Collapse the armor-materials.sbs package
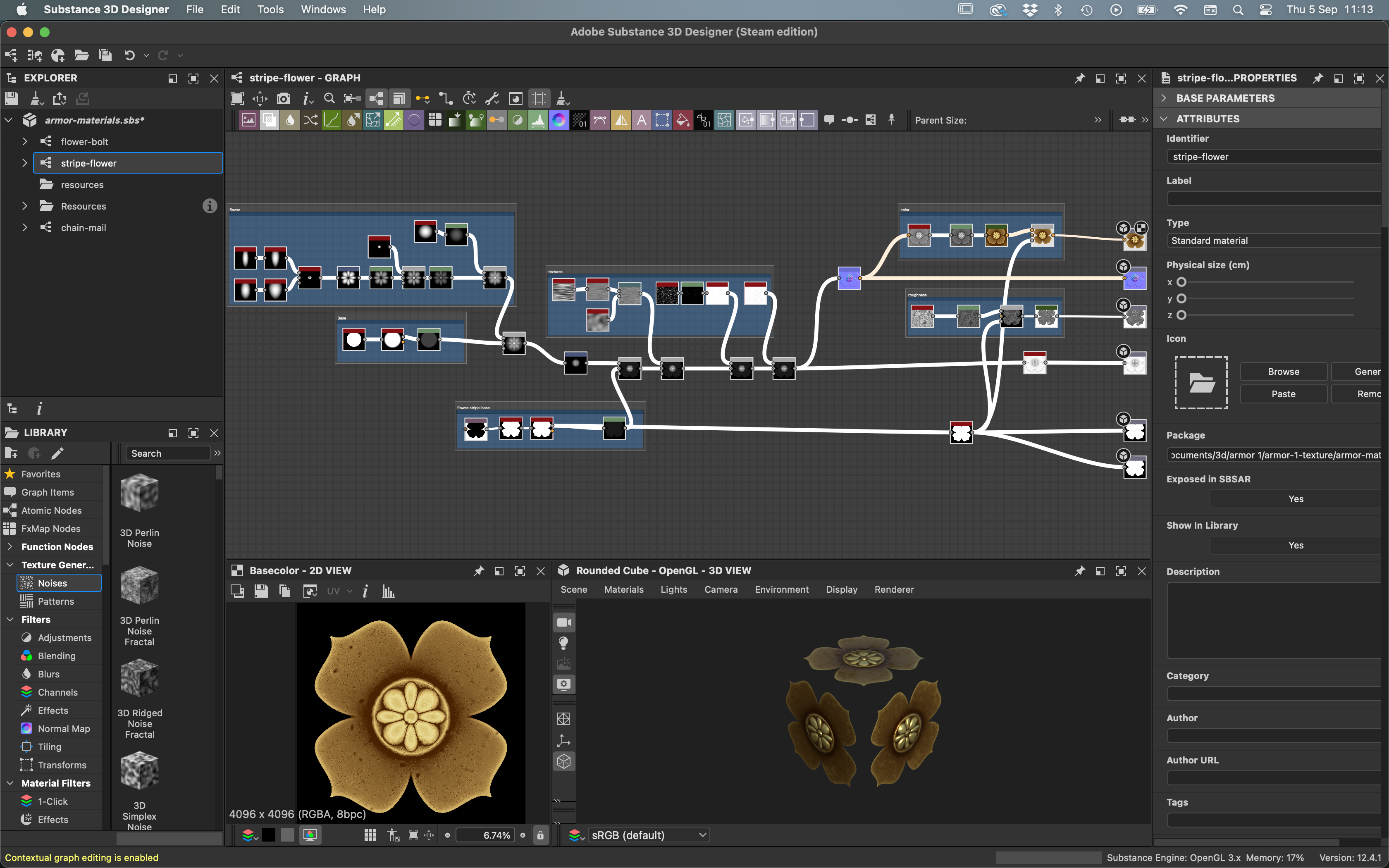The image size is (1389, 868). click(9, 120)
